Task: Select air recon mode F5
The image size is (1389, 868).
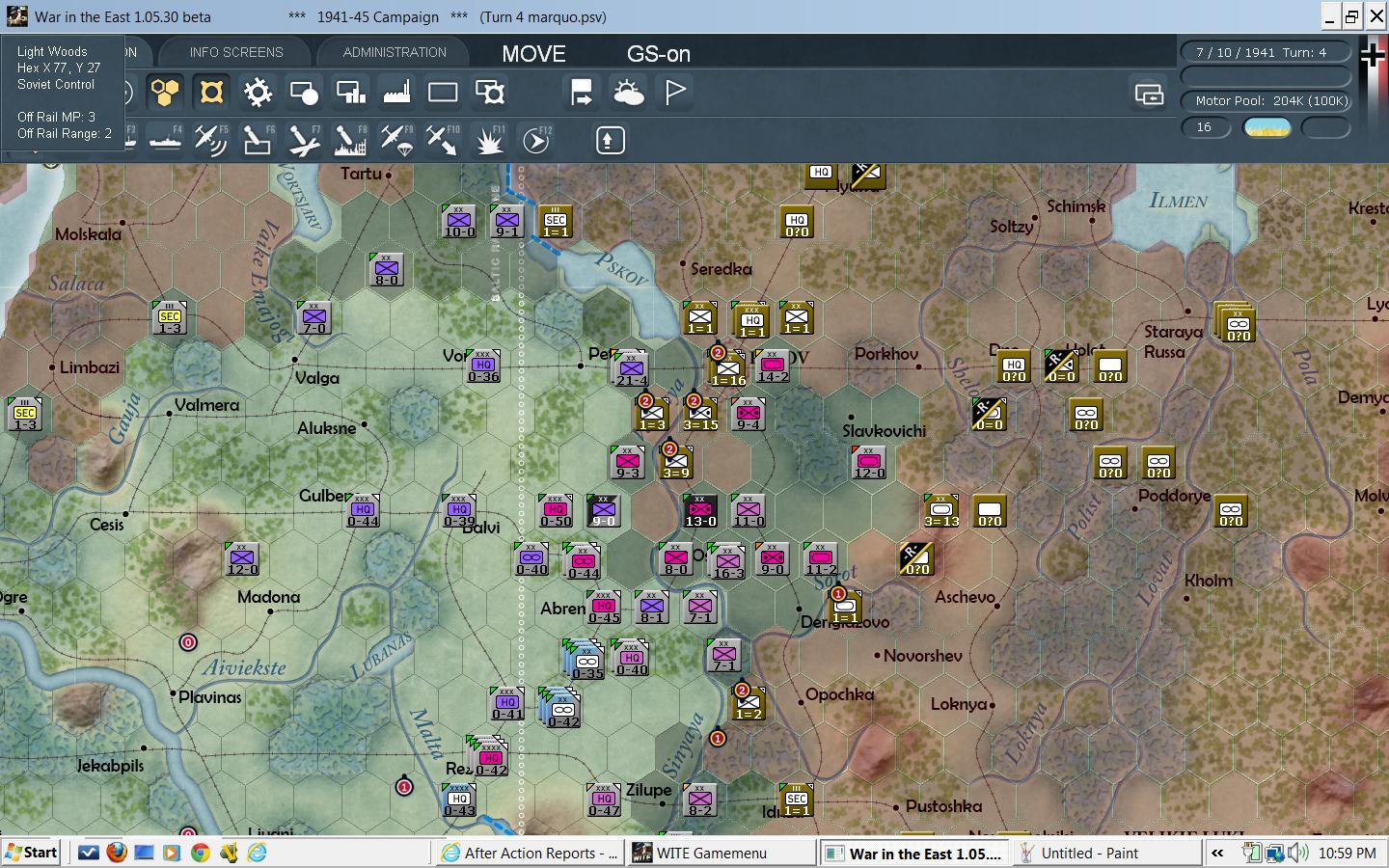Action: coord(211,141)
